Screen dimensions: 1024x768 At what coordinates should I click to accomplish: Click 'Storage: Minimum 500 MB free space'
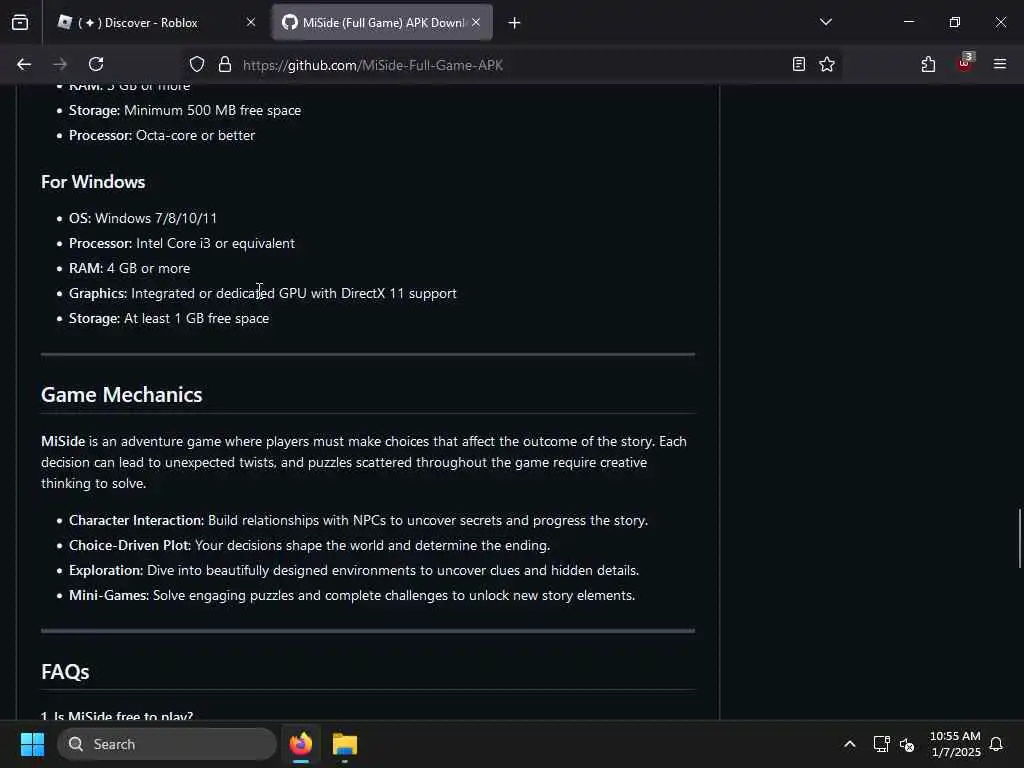coord(185,110)
